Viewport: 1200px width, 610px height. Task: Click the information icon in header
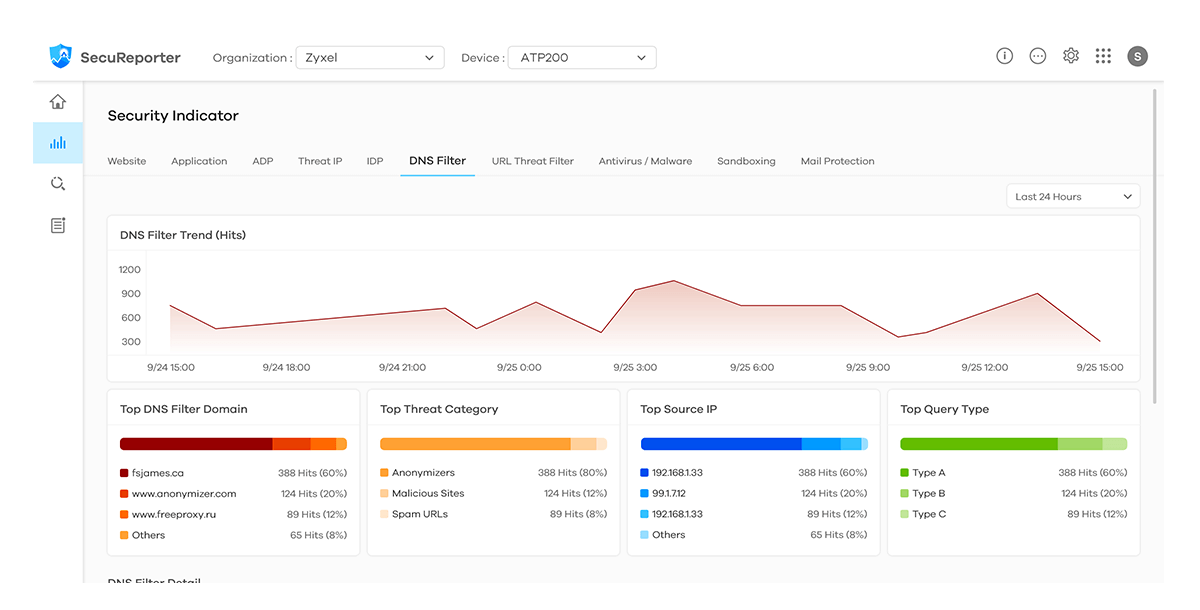coord(1005,56)
